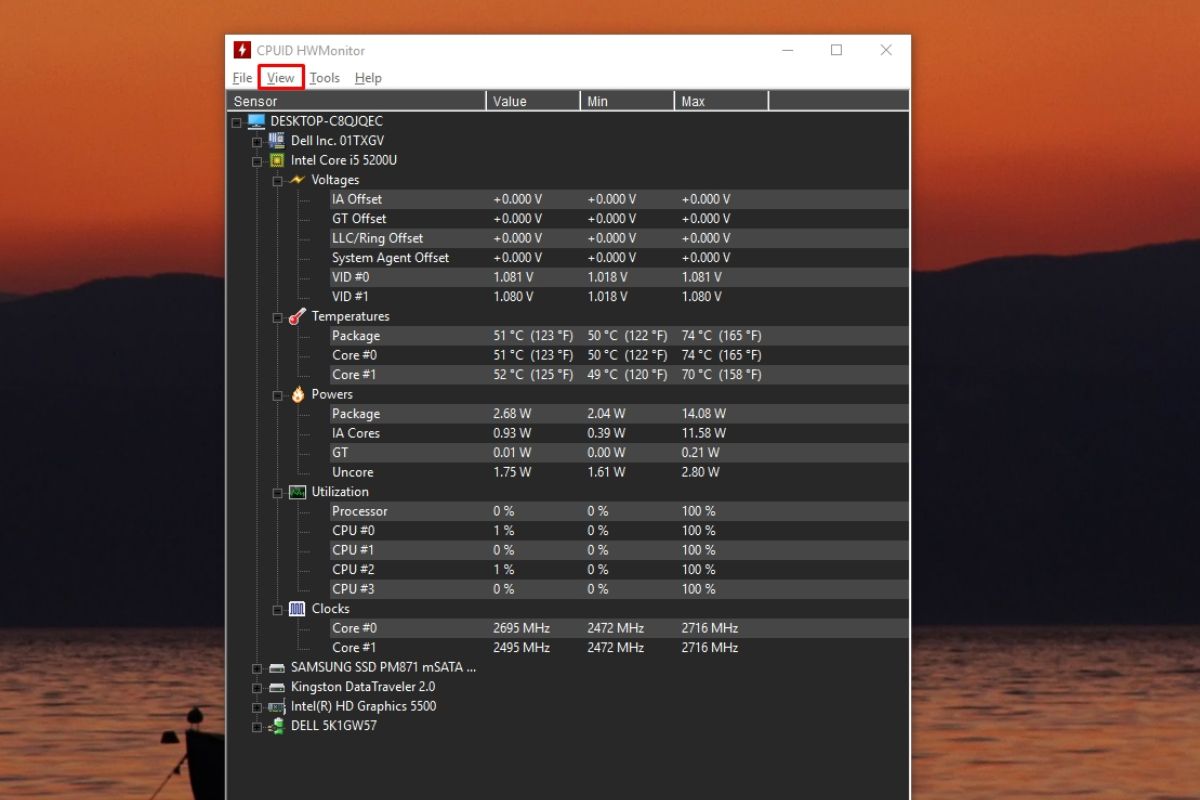Select the IA Cores power row

coord(619,433)
